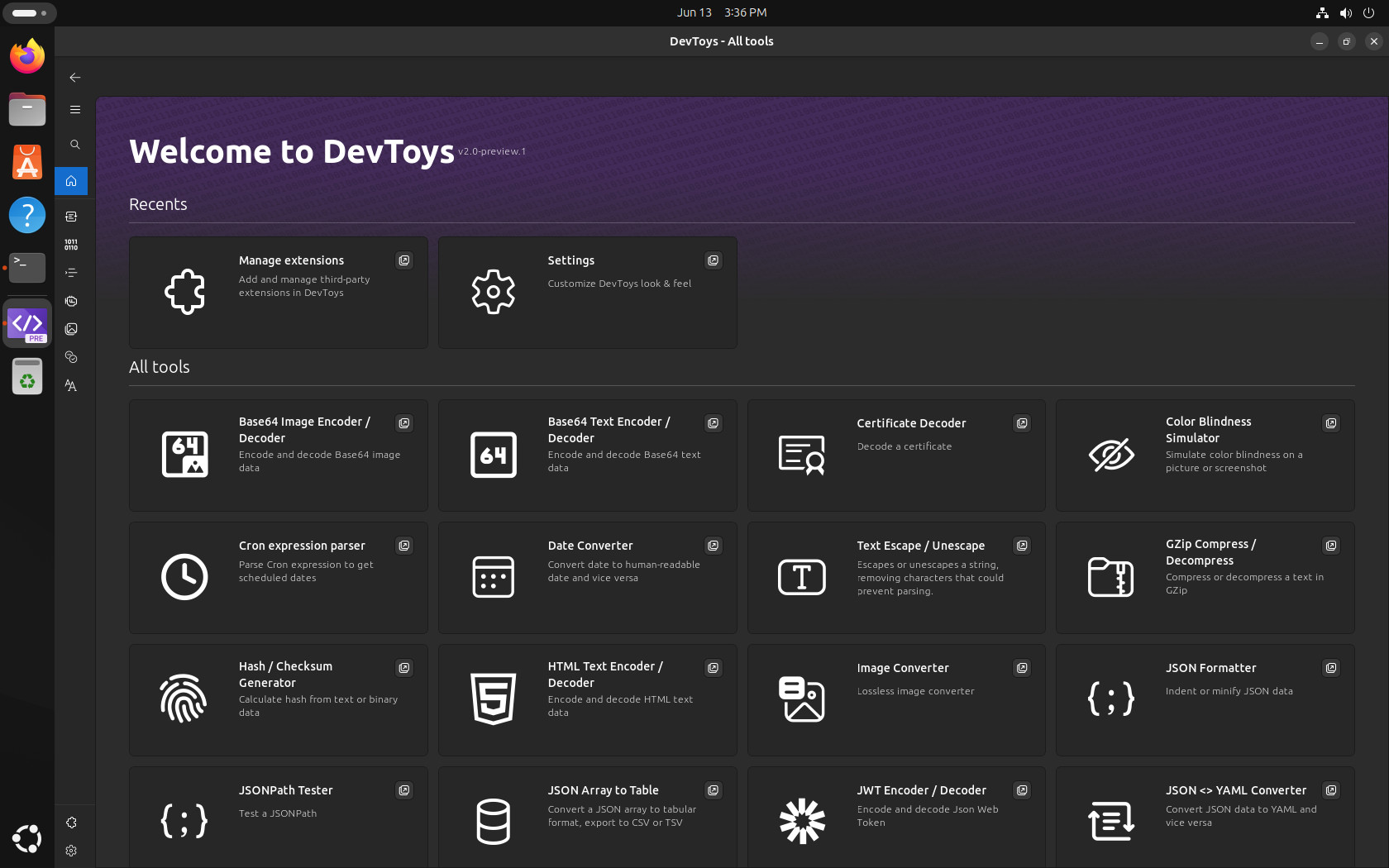The width and height of the screenshot is (1389, 868).
Task: Show applications via Ubuntu logo button
Action: (x=27, y=838)
